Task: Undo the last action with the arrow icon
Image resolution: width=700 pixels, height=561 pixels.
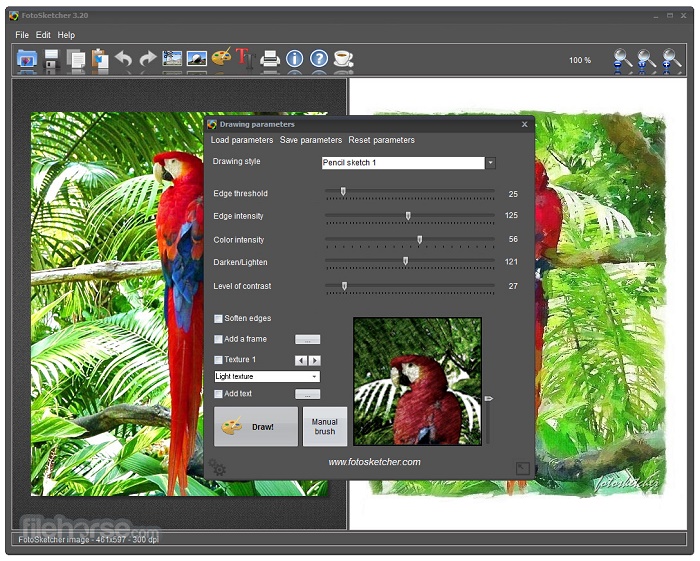Action: tap(123, 60)
